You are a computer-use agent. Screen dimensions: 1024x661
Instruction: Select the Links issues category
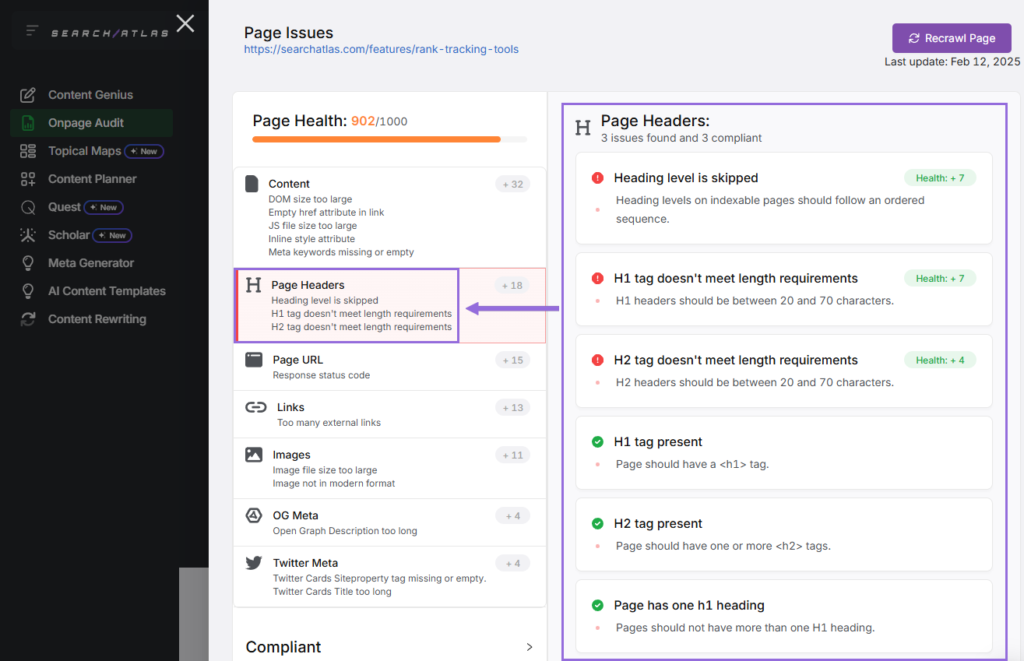tap(389, 414)
